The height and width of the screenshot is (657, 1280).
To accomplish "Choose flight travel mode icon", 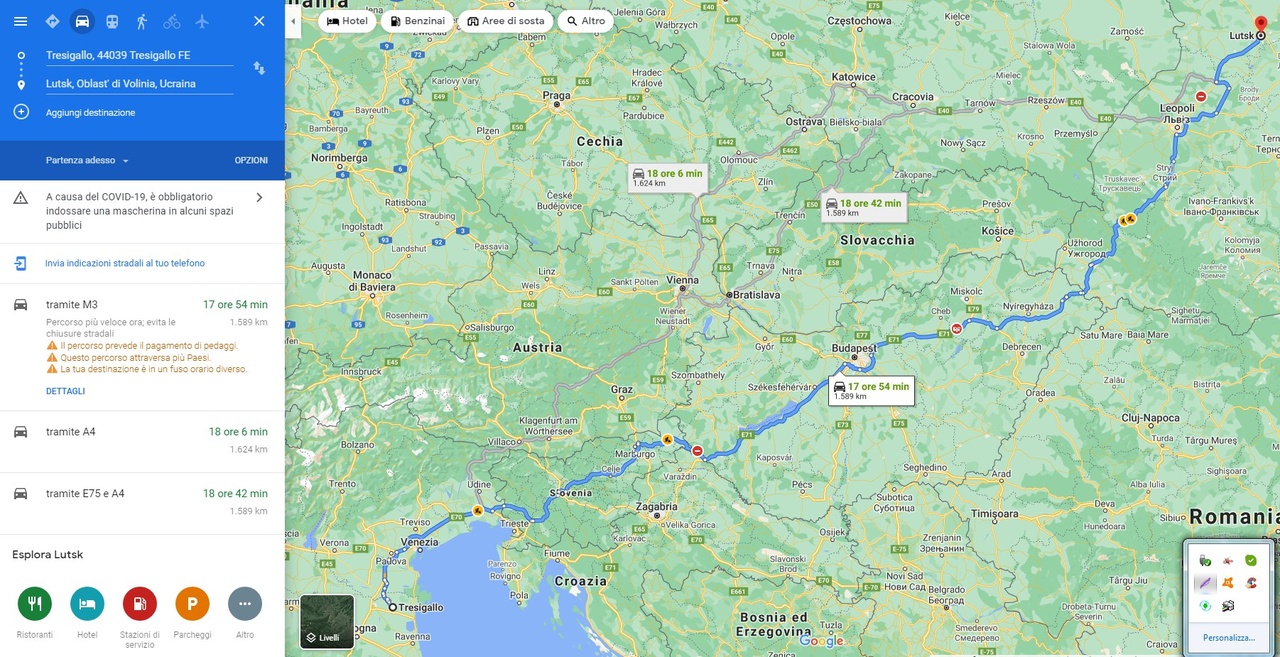I will click(x=202, y=21).
